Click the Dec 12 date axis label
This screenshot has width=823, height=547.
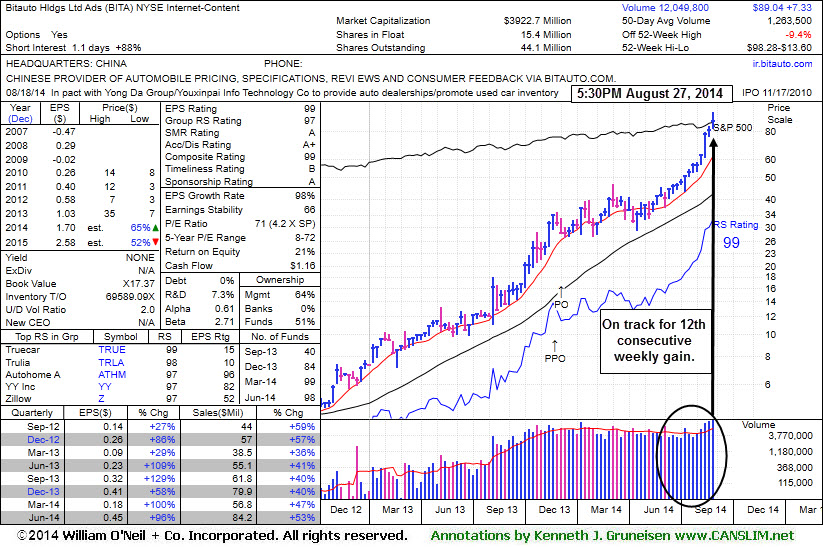[346, 510]
